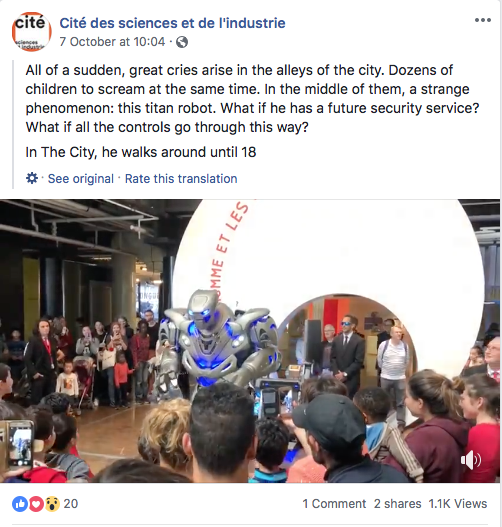Toggle video sound with speaker icon

(x=471, y=460)
